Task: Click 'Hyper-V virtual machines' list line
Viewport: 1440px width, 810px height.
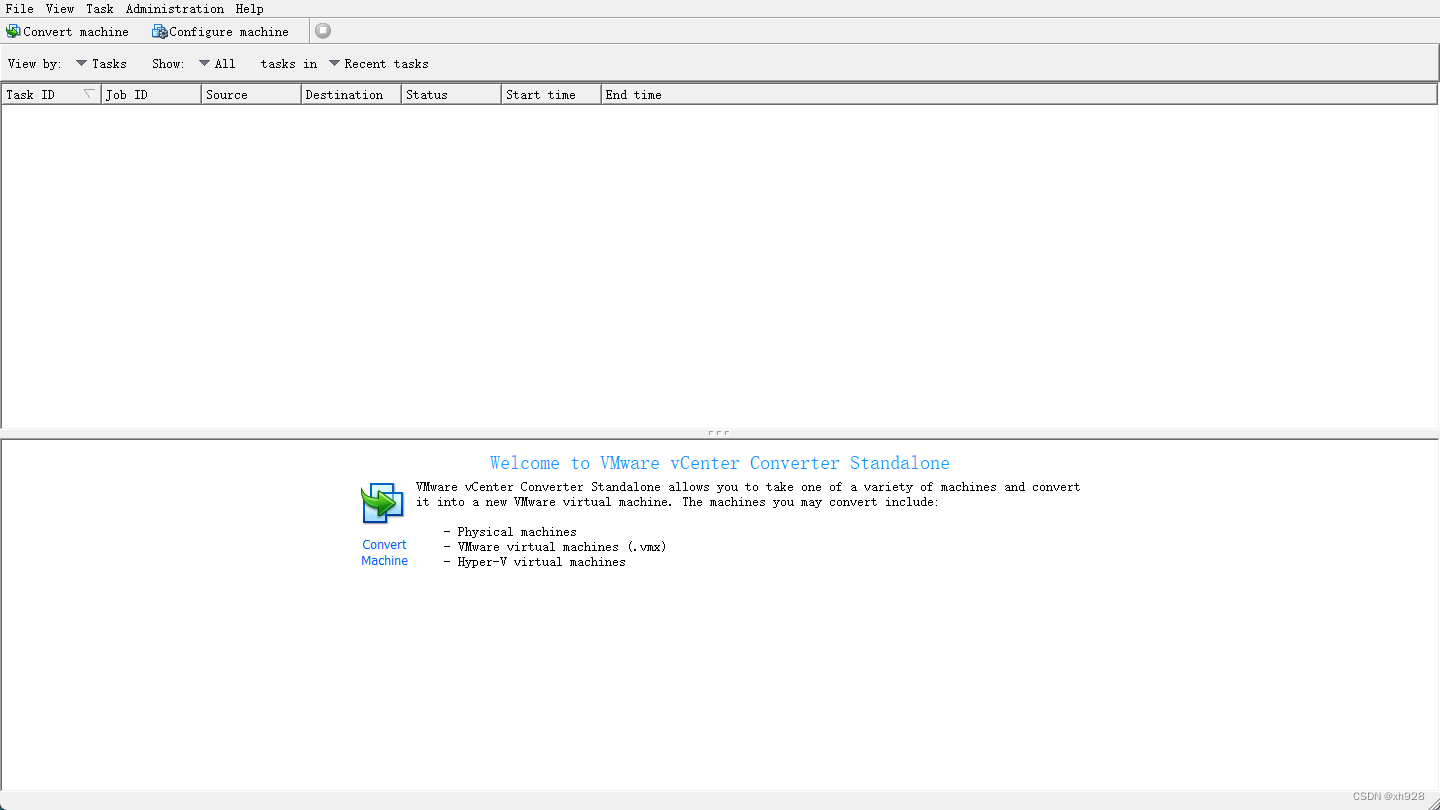Action: coord(535,562)
